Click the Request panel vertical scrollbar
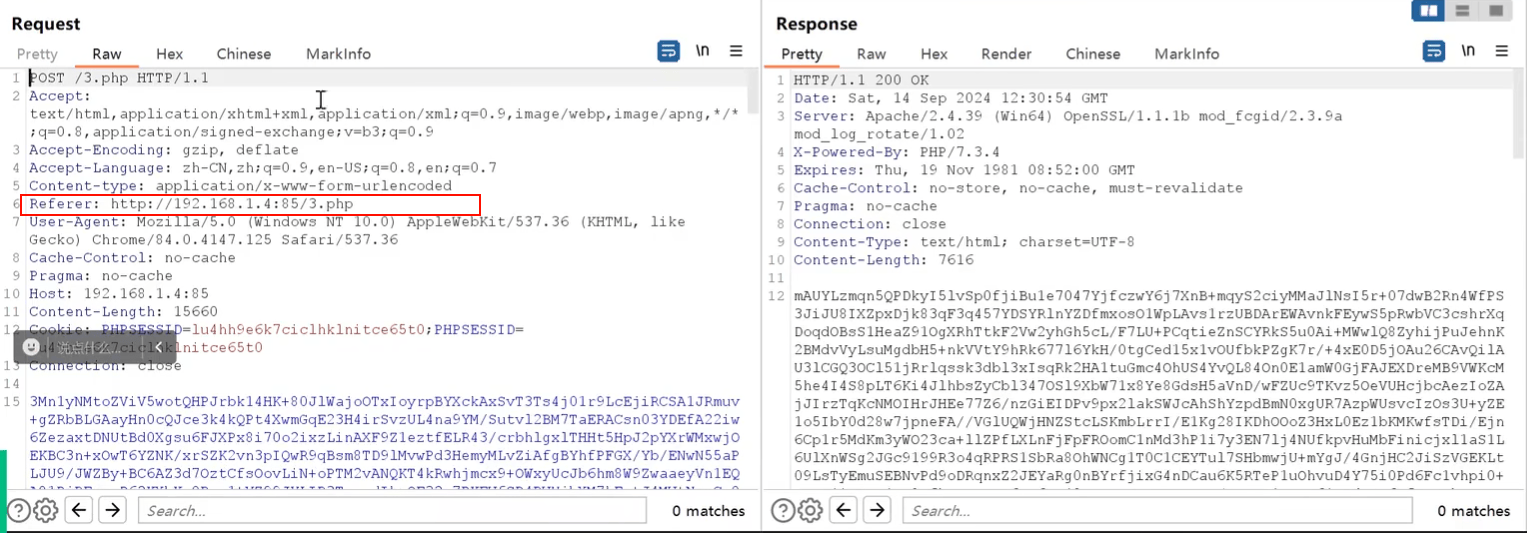Screen dimensions: 1527x533 751,90
